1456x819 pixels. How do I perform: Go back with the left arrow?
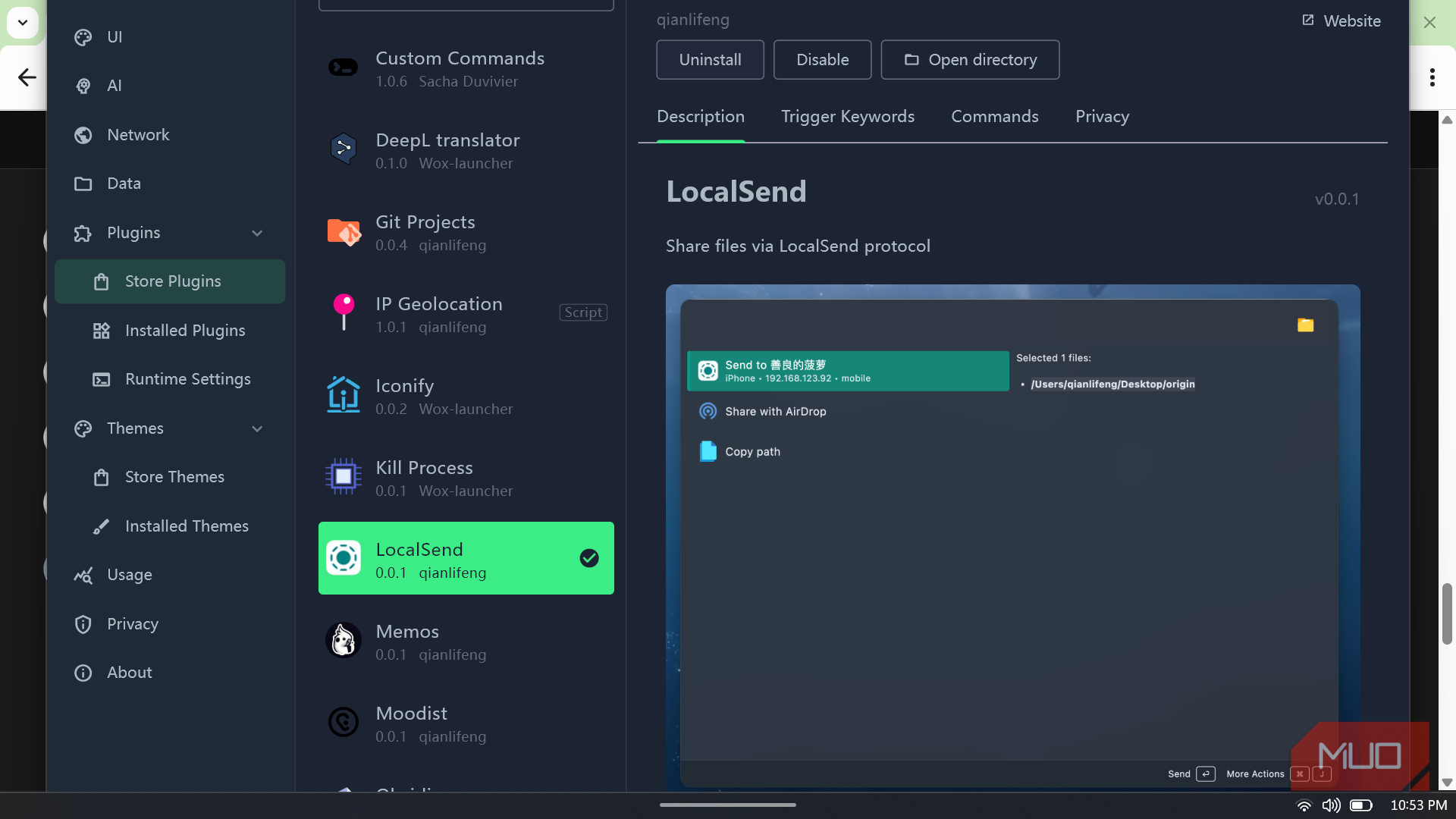tap(27, 77)
